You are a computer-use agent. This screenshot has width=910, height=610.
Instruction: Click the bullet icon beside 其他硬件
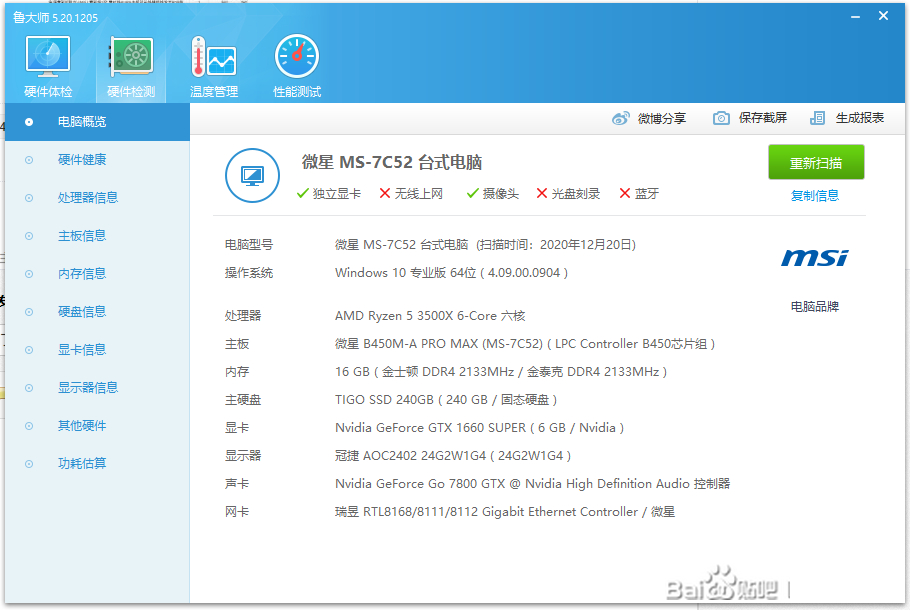29,426
